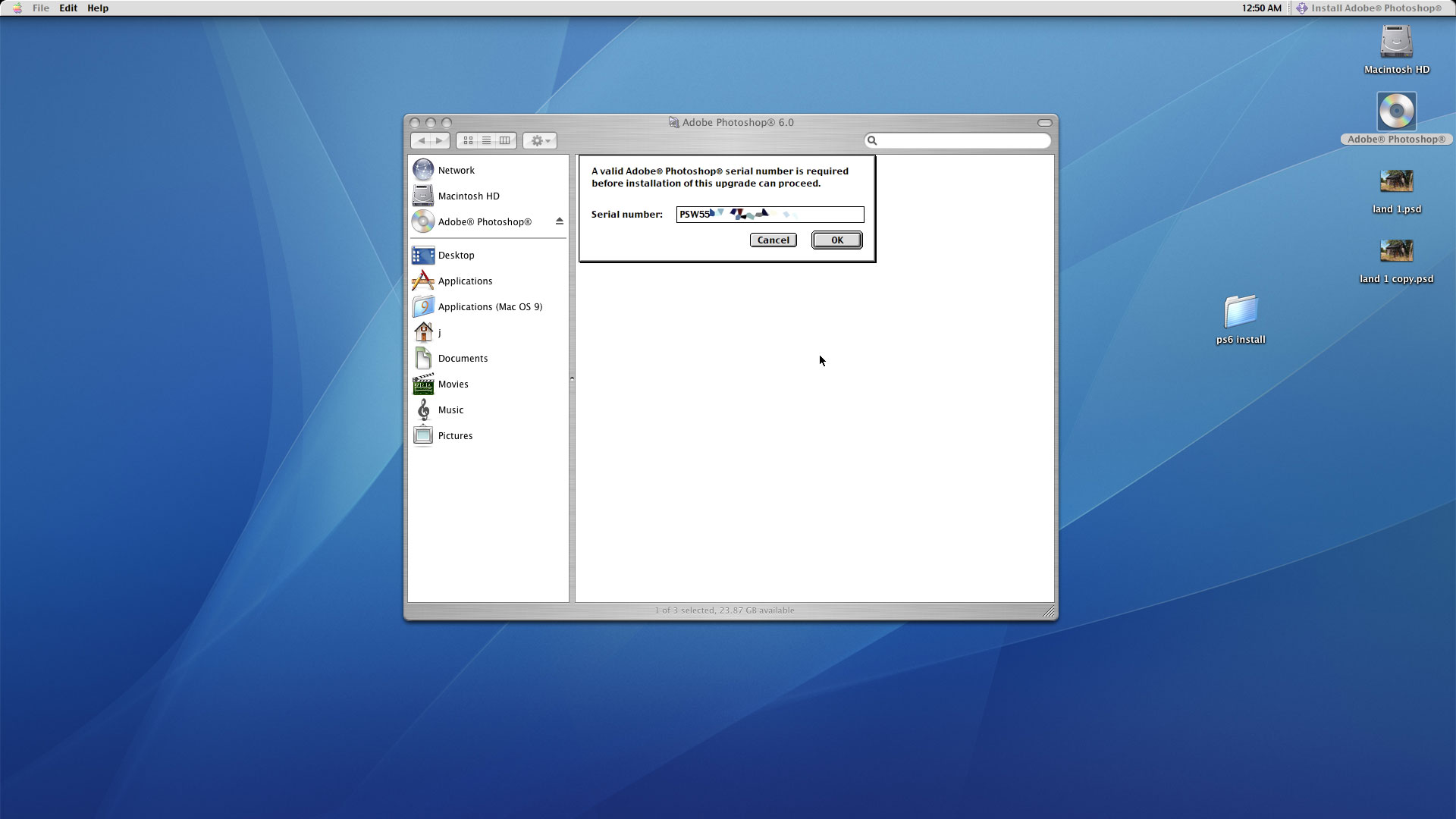Open ps6 install folder on desktop
This screenshot has width=1456, height=819.
tap(1240, 312)
